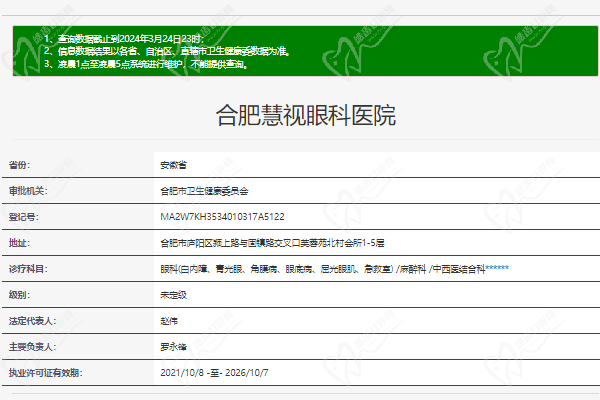Click the 地址 label
Viewport: 600px width, 400px height.
(20, 243)
